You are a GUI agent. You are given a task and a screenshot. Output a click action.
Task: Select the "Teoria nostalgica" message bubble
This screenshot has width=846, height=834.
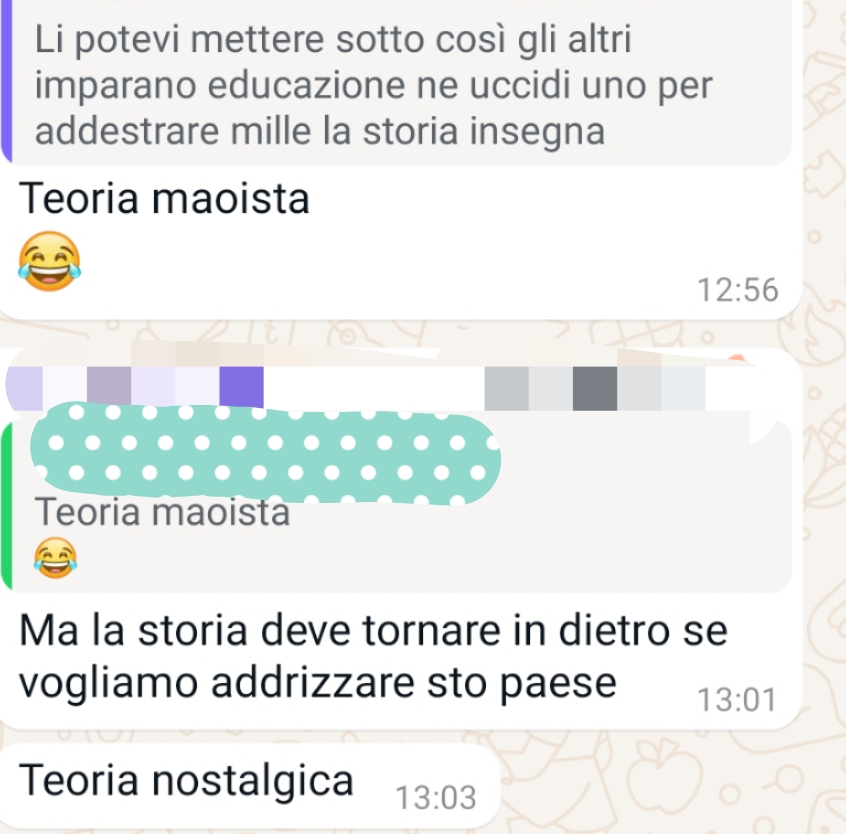click(249, 785)
